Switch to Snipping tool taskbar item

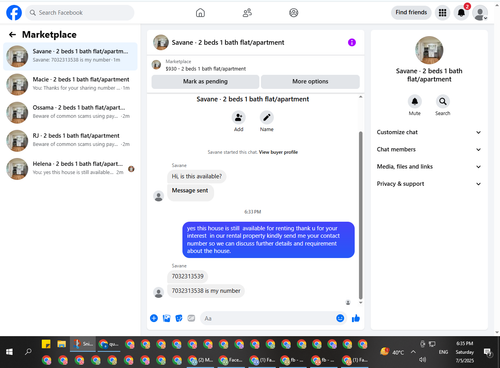[x=83, y=344]
